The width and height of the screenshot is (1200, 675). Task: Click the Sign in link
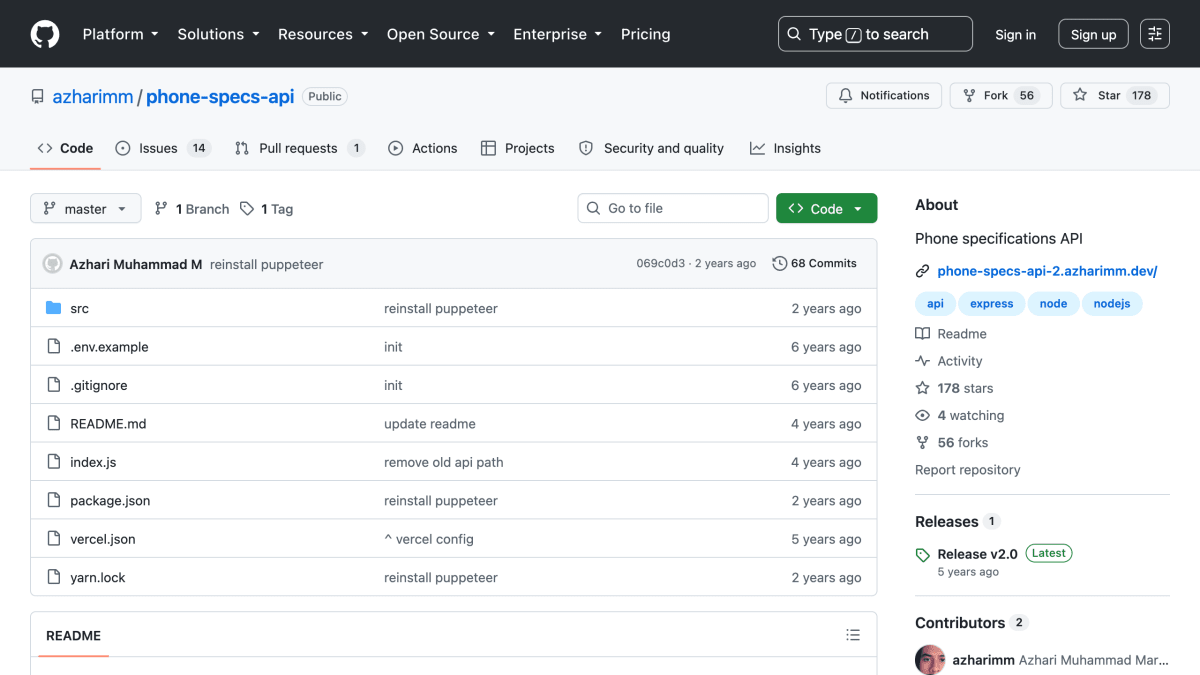coord(1015,34)
